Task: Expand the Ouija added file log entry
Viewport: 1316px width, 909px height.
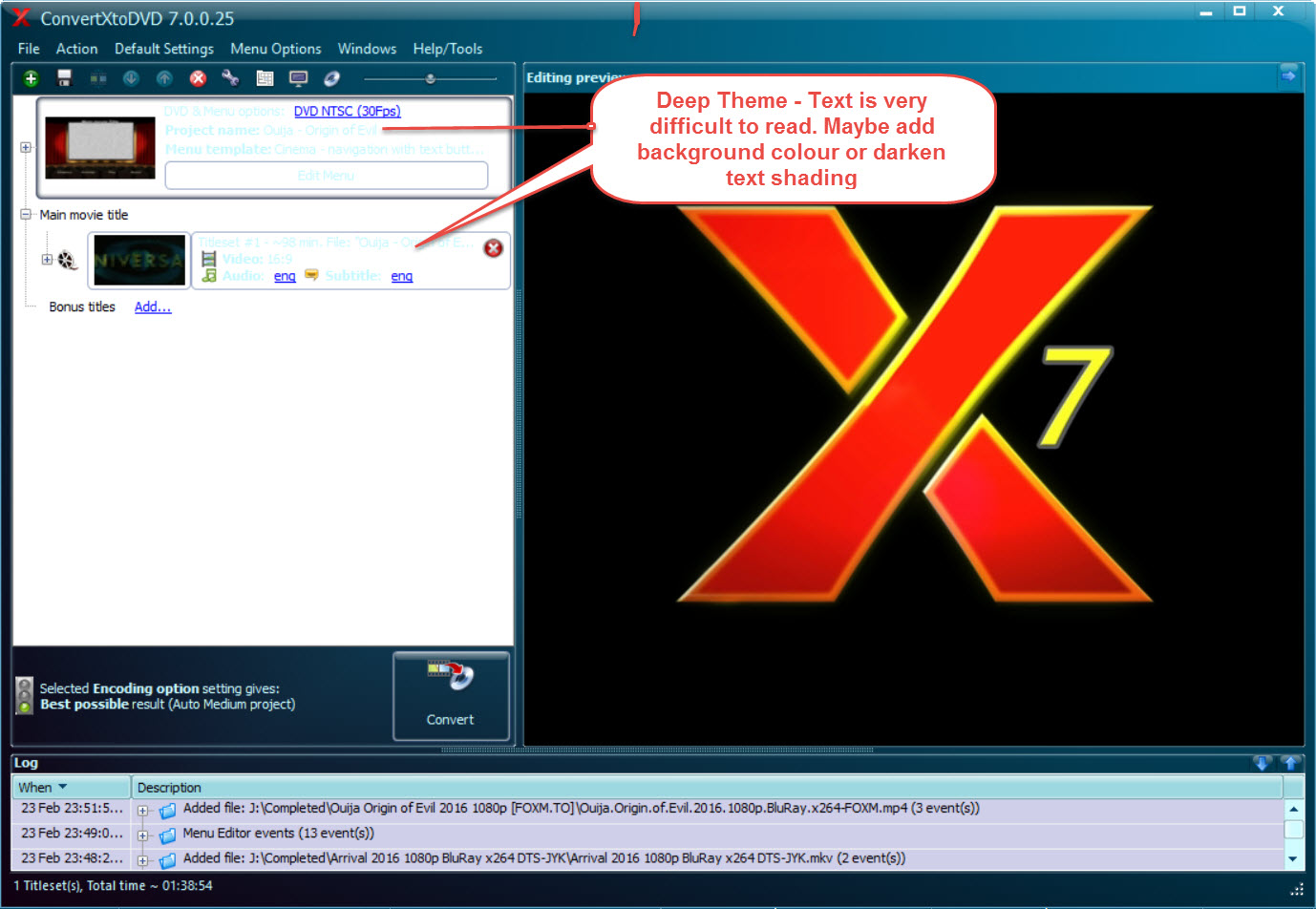Action: tap(142, 811)
